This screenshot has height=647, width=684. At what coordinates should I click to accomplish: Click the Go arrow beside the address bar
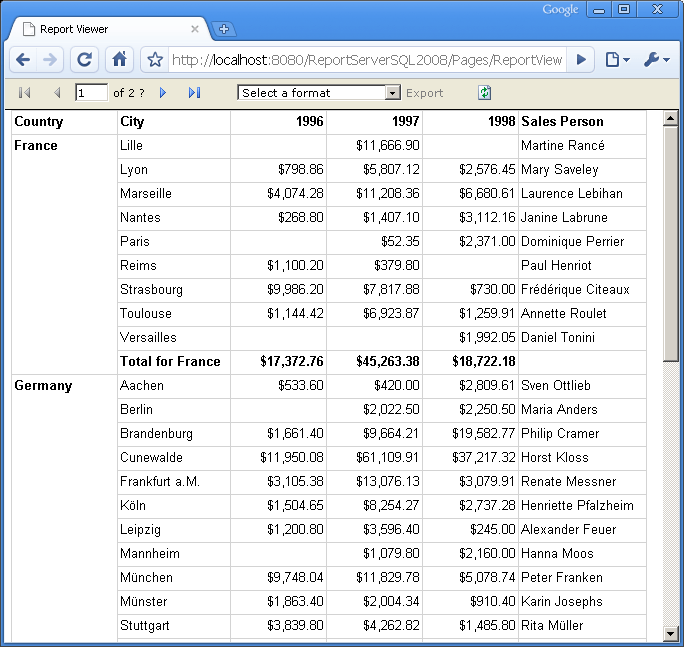[581, 59]
